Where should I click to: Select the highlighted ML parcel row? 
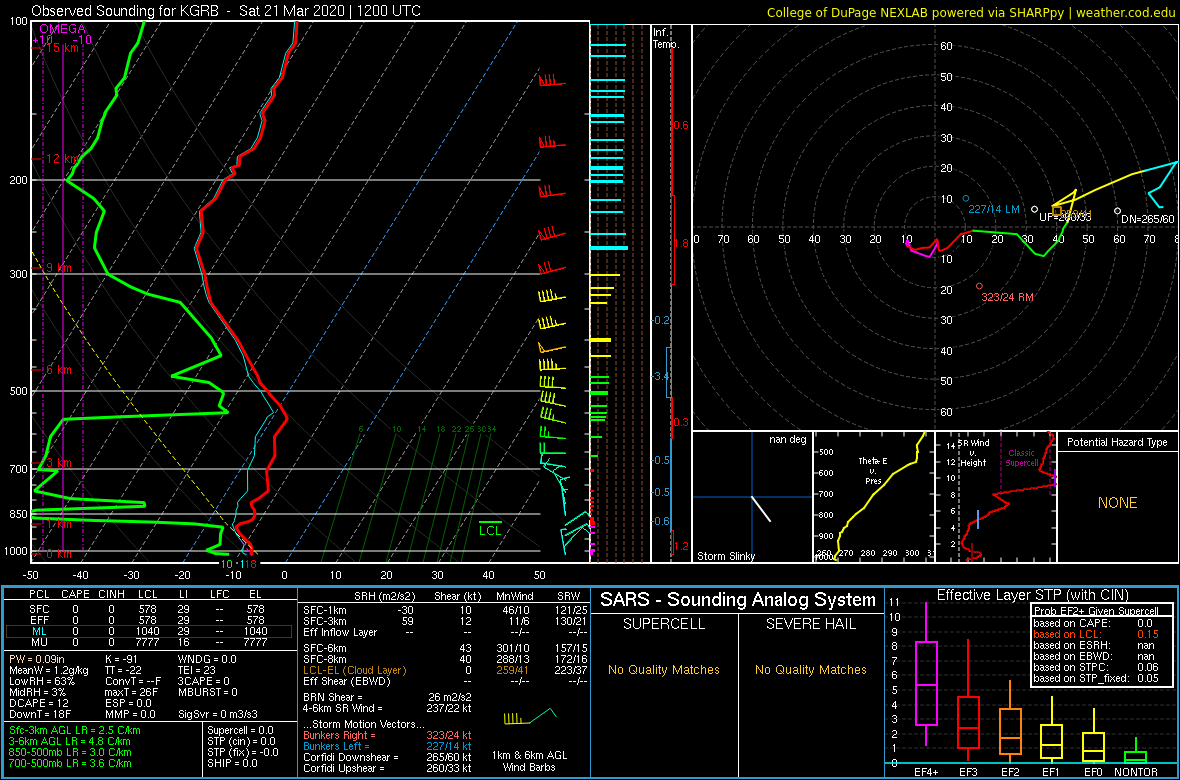(149, 631)
